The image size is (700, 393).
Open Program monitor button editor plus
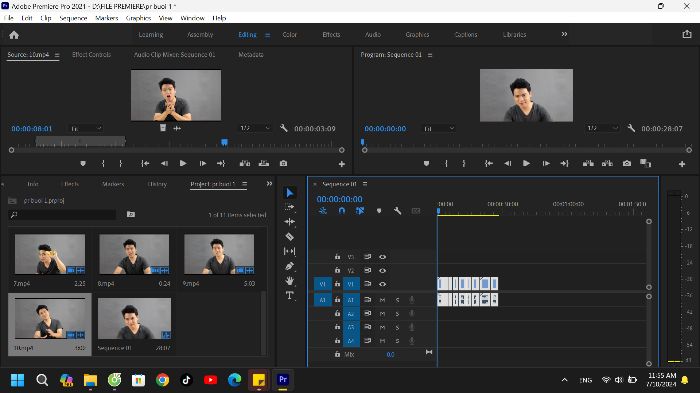coord(682,164)
